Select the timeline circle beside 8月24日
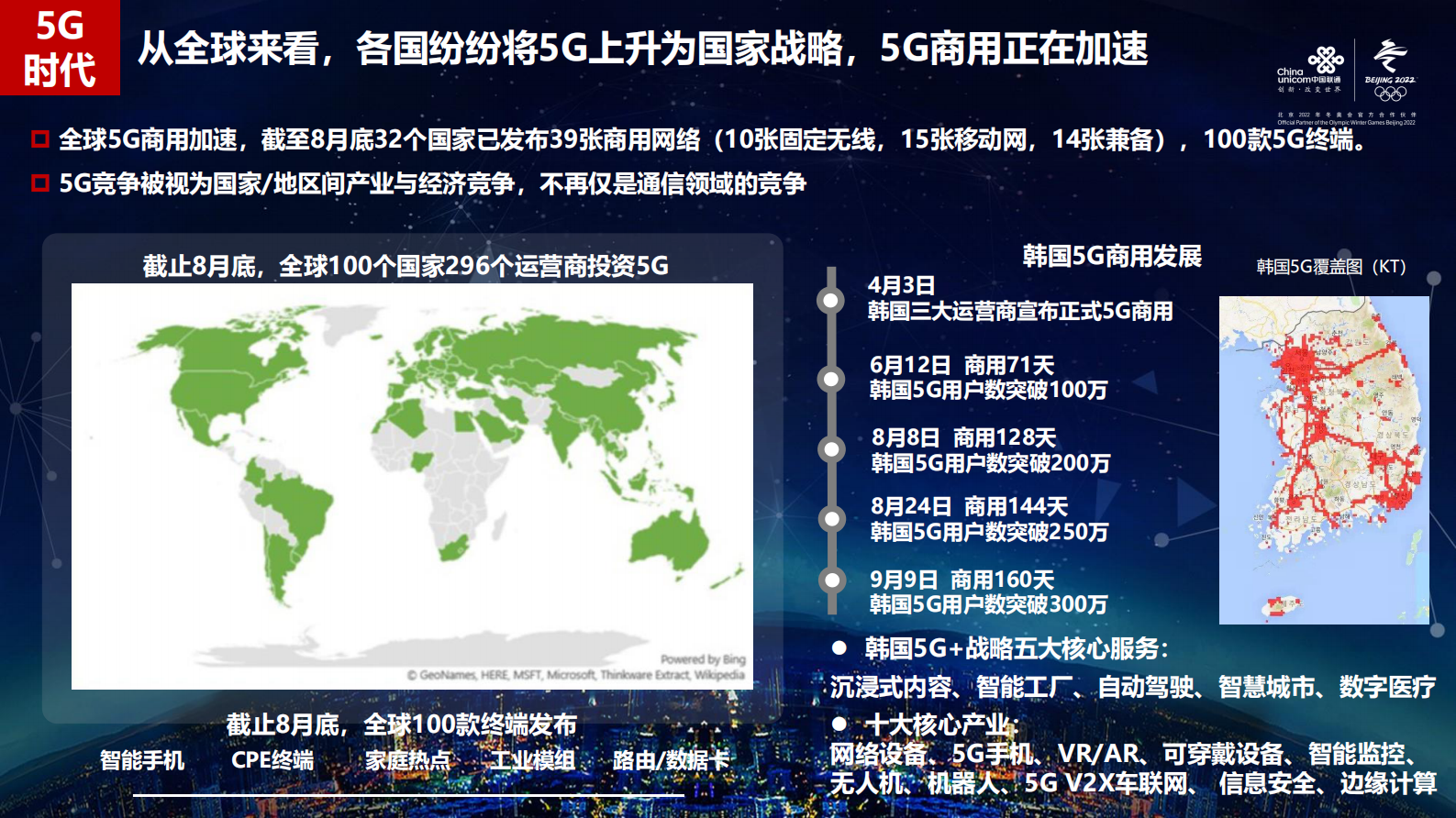Viewport: 1456px width, 818px height. [831, 519]
